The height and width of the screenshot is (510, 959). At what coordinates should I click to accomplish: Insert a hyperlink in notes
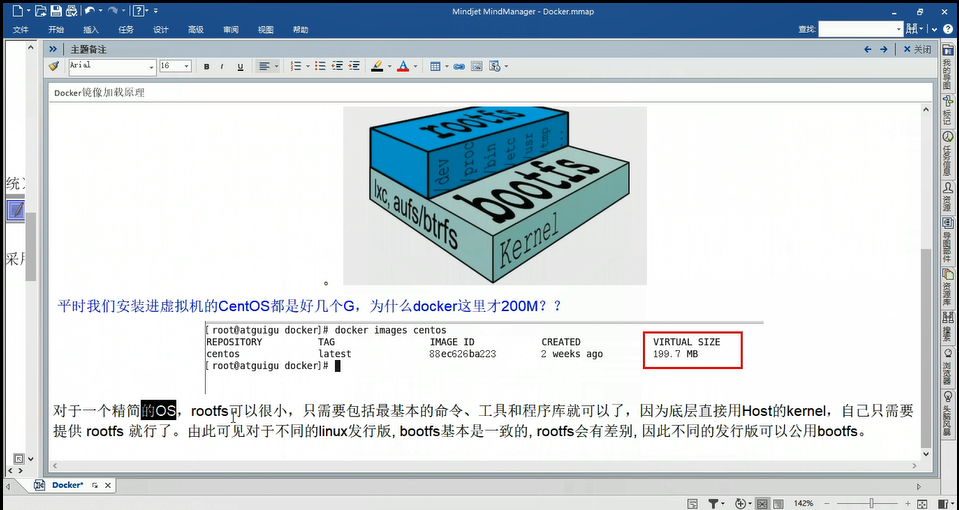click(459, 66)
